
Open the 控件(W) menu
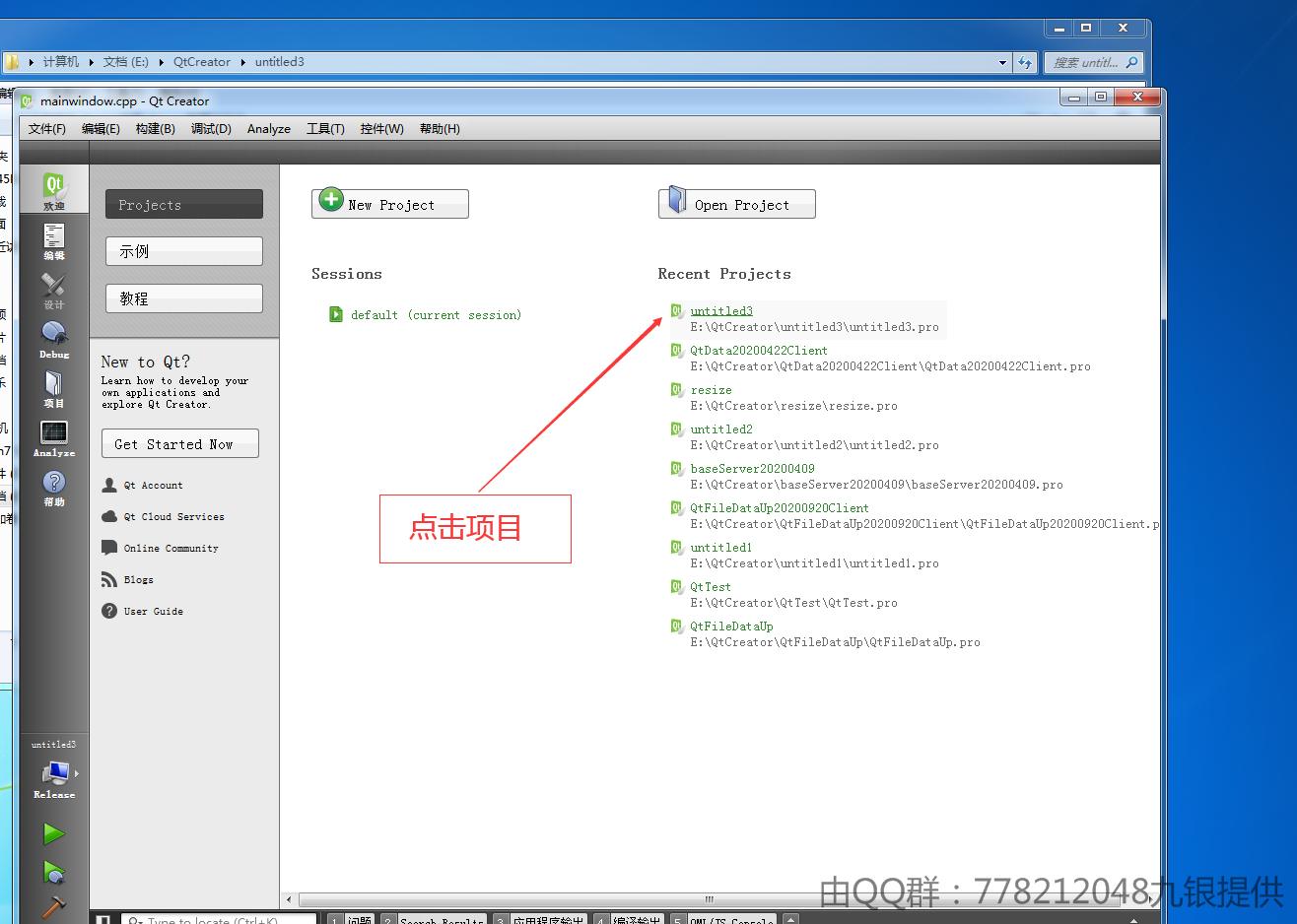[x=381, y=129]
